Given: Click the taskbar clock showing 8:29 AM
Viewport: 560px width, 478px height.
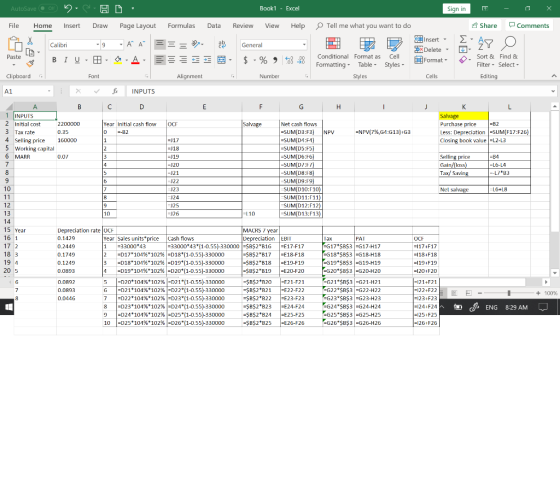Looking at the screenshot, I should tap(516, 308).
